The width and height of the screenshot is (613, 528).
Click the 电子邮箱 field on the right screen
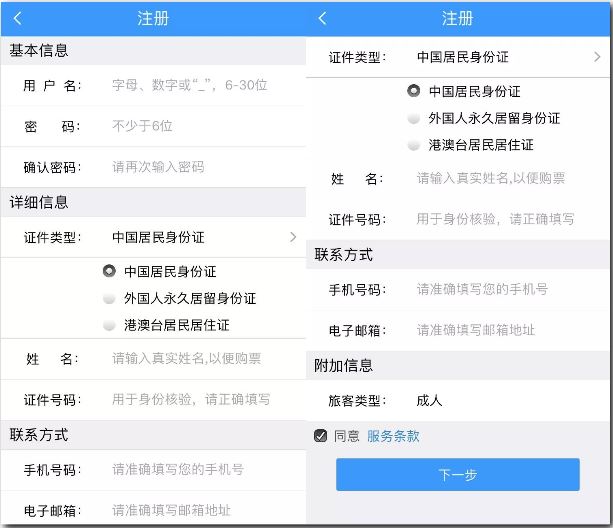(495, 330)
